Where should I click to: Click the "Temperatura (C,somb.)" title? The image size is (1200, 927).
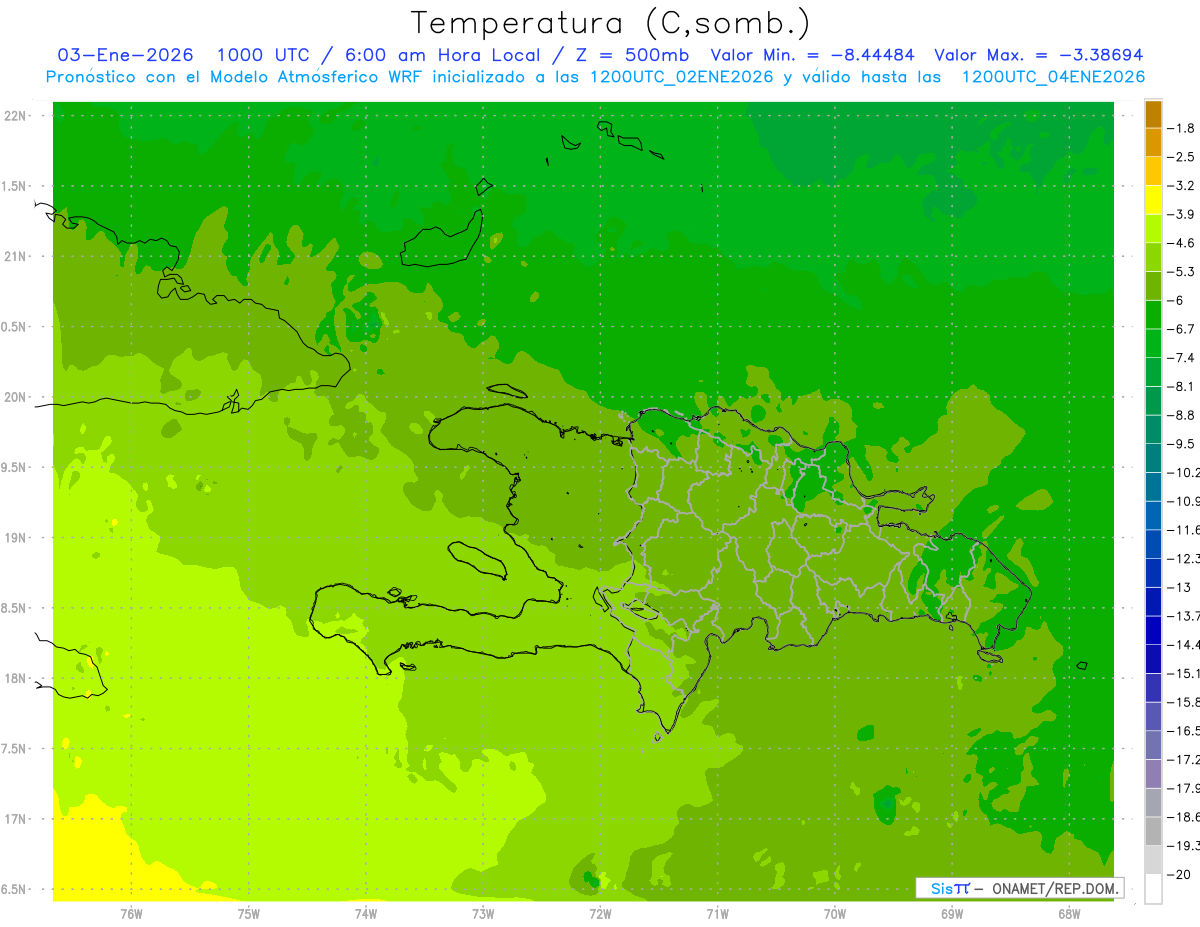coord(611,23)
